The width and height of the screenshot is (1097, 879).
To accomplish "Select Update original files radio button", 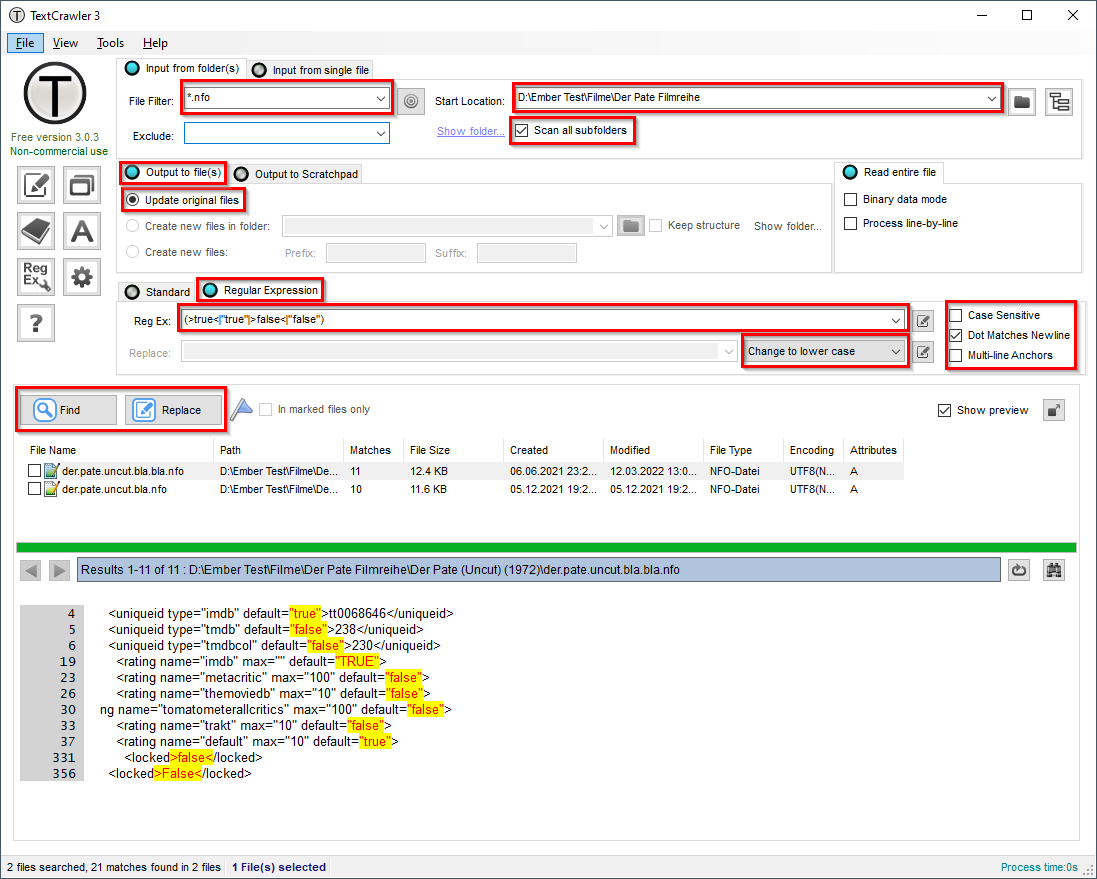I will coord(132,200).
